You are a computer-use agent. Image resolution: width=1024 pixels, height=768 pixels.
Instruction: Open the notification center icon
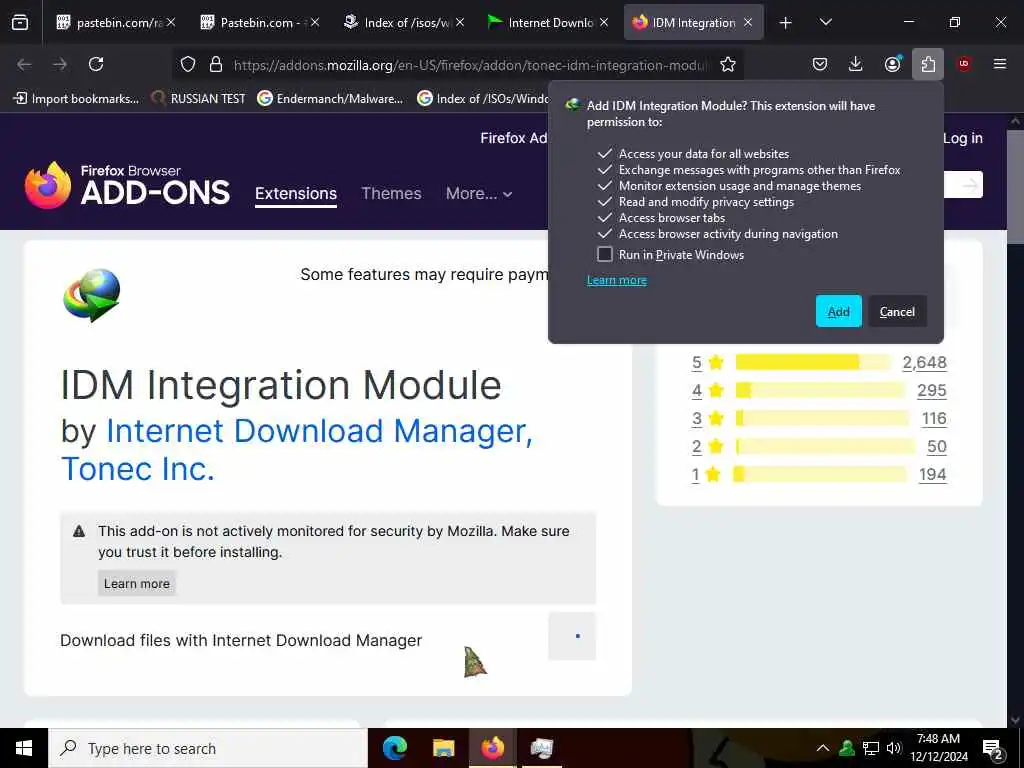tap(993, 749)
